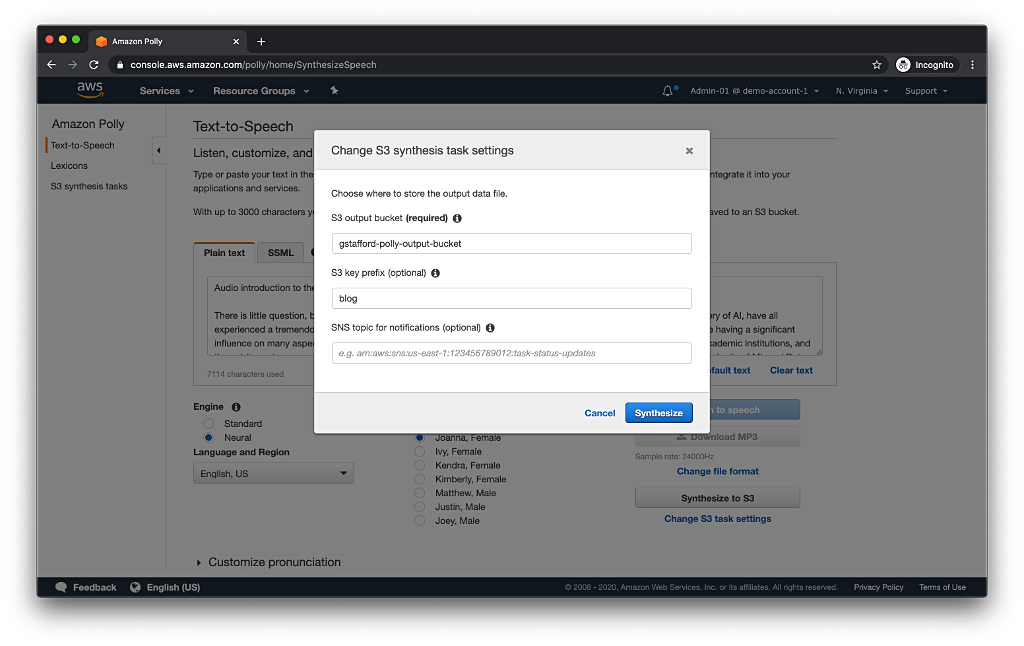Open the English, US language dropdown

274,474
